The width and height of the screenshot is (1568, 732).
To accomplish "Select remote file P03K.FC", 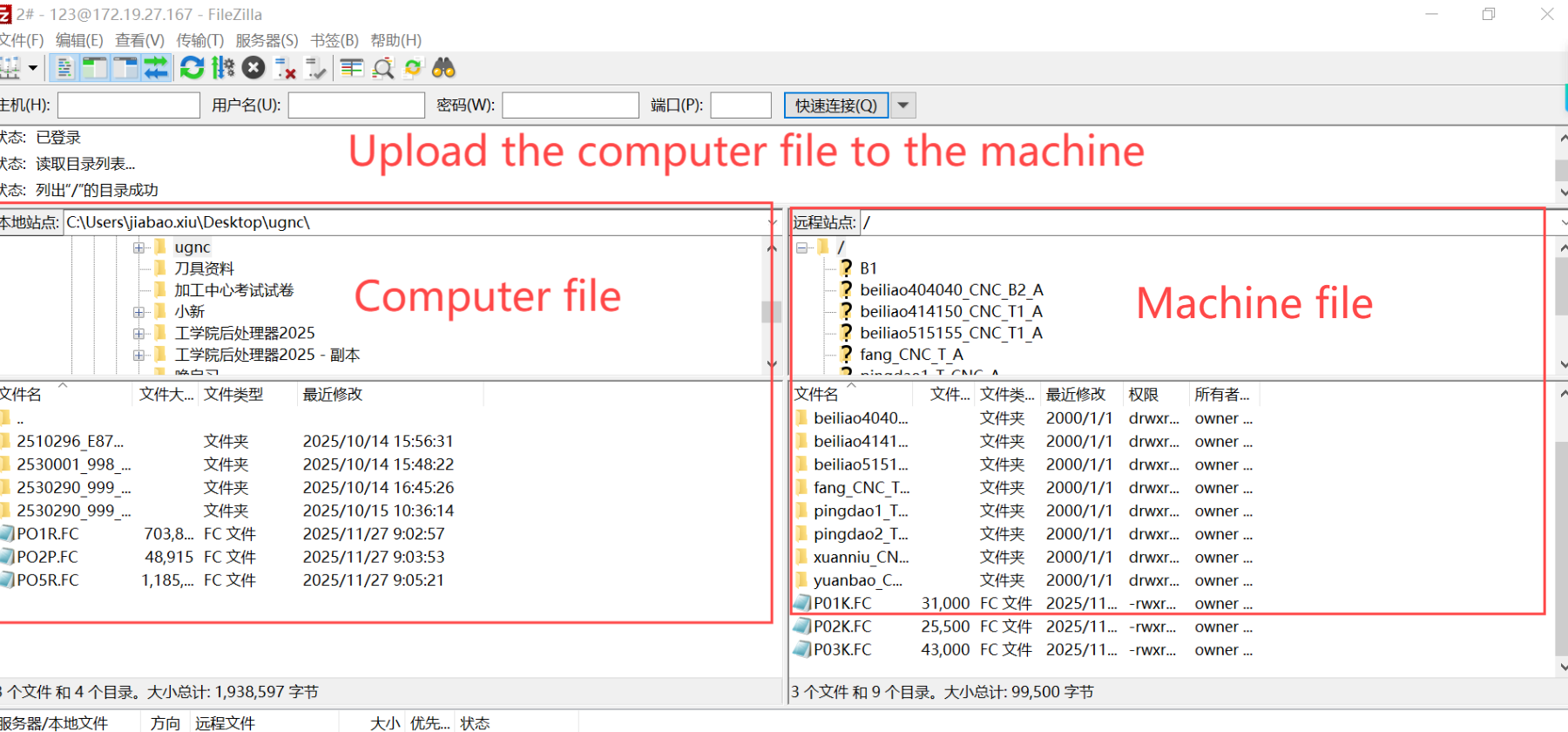I will pos(841,650).
